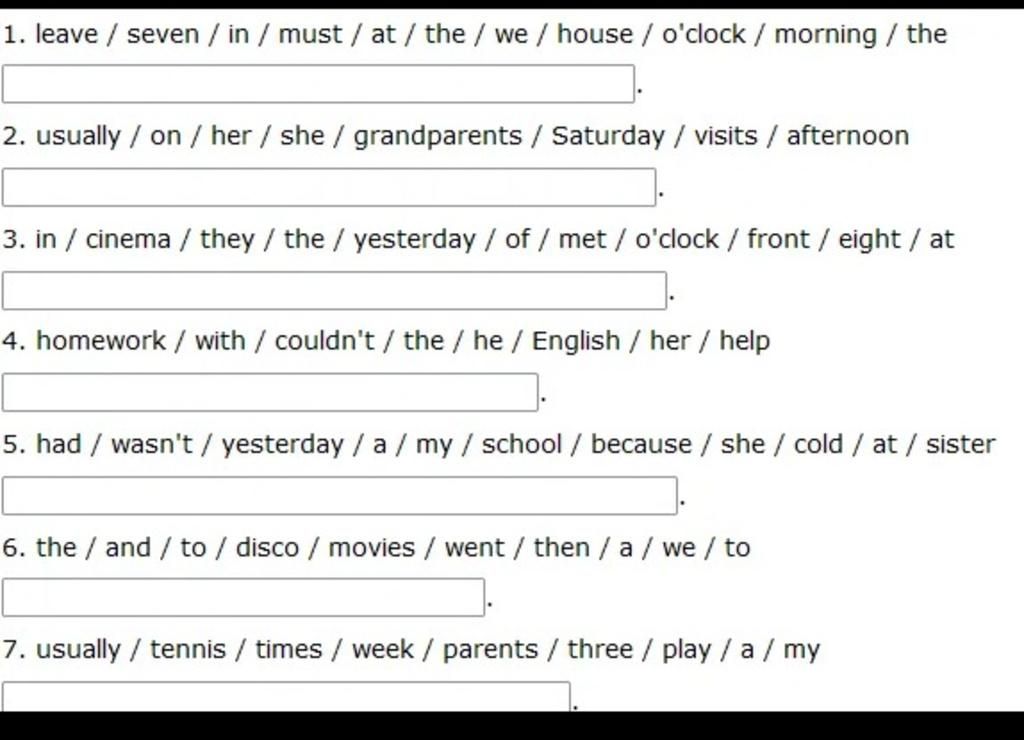
Task: Click the answer field under sentence 2
Action: pos(328,187)
